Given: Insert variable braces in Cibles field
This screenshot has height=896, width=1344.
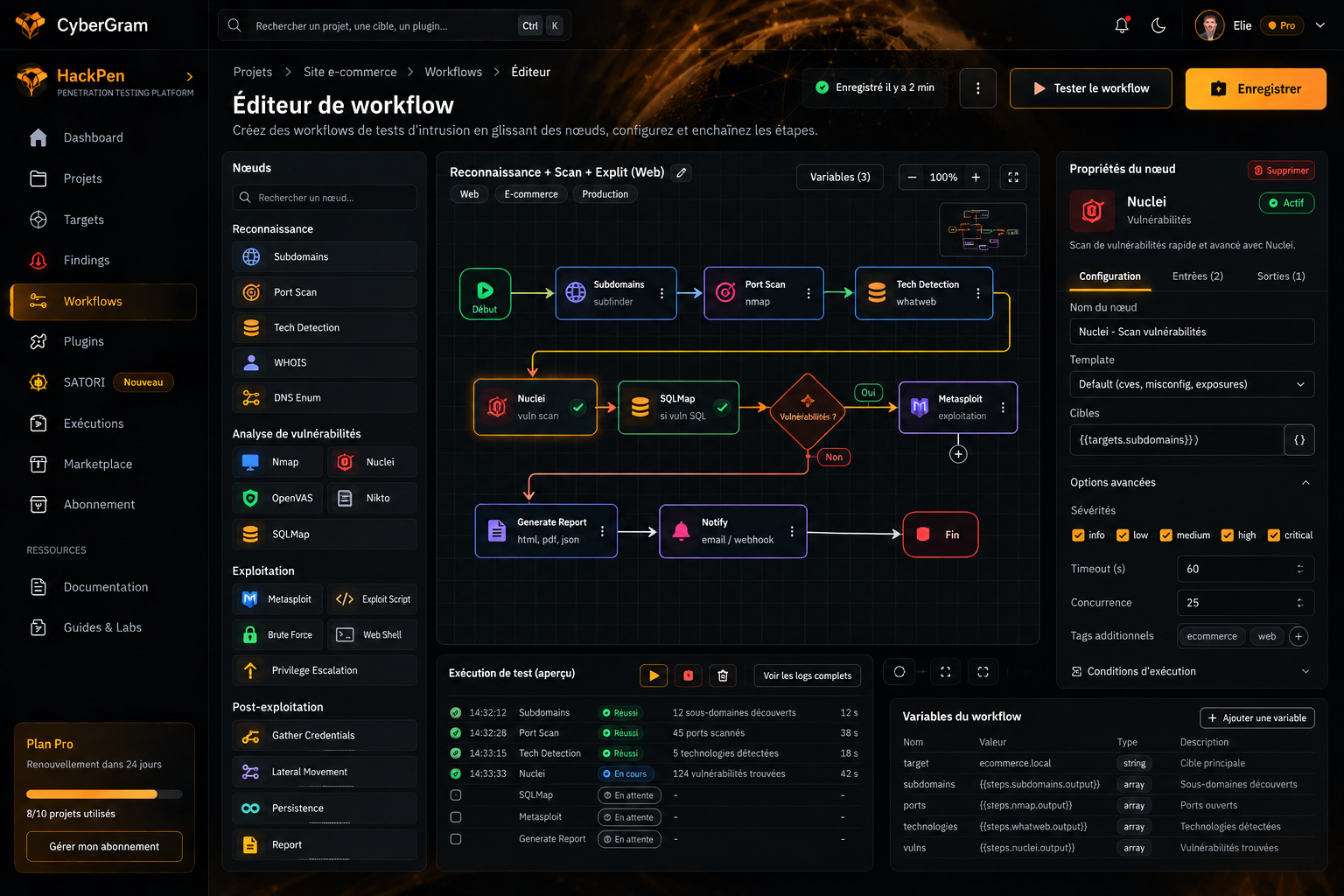Looking at the screenshot, I should pyautogui.click(x=1299, y=440).
